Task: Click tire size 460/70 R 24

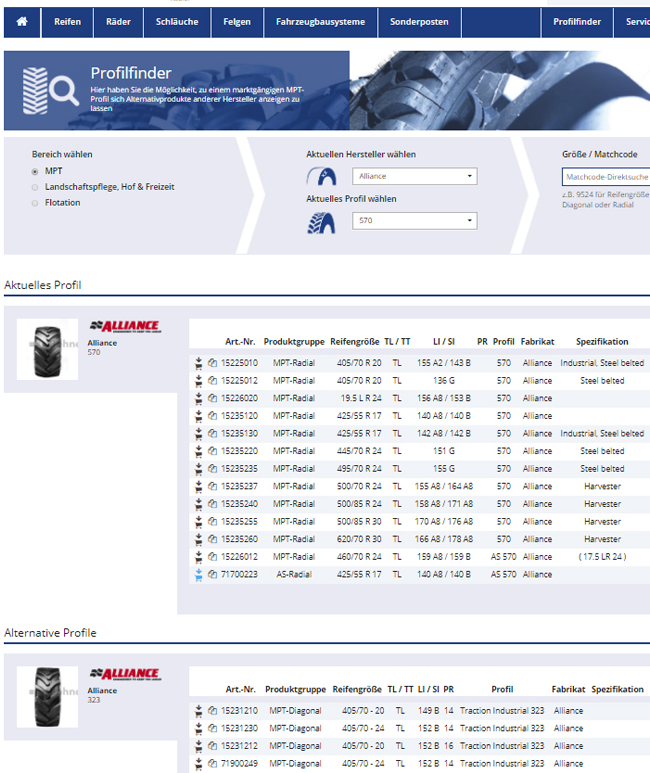Action: [359, 557]
